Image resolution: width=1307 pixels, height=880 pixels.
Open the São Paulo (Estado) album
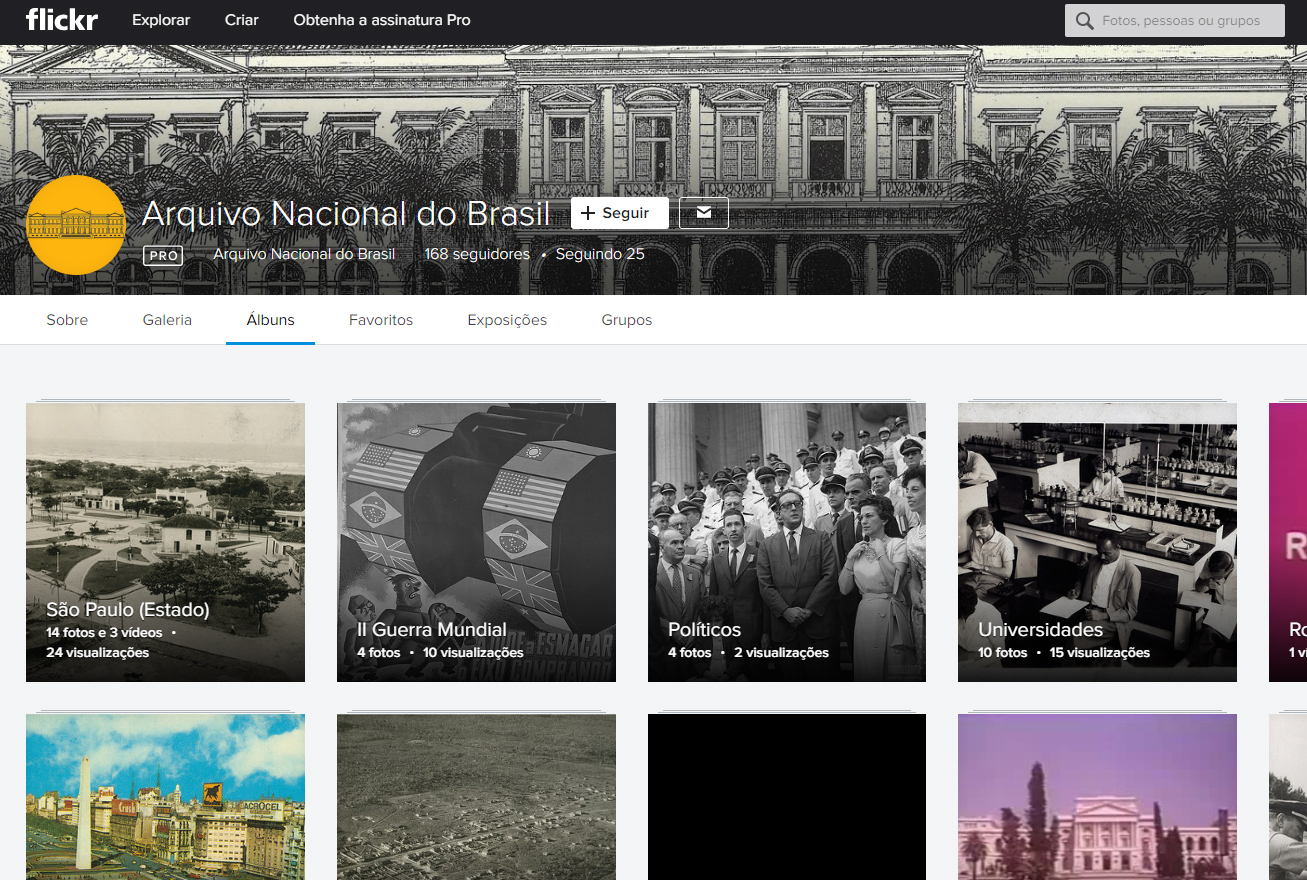(165, 541)
